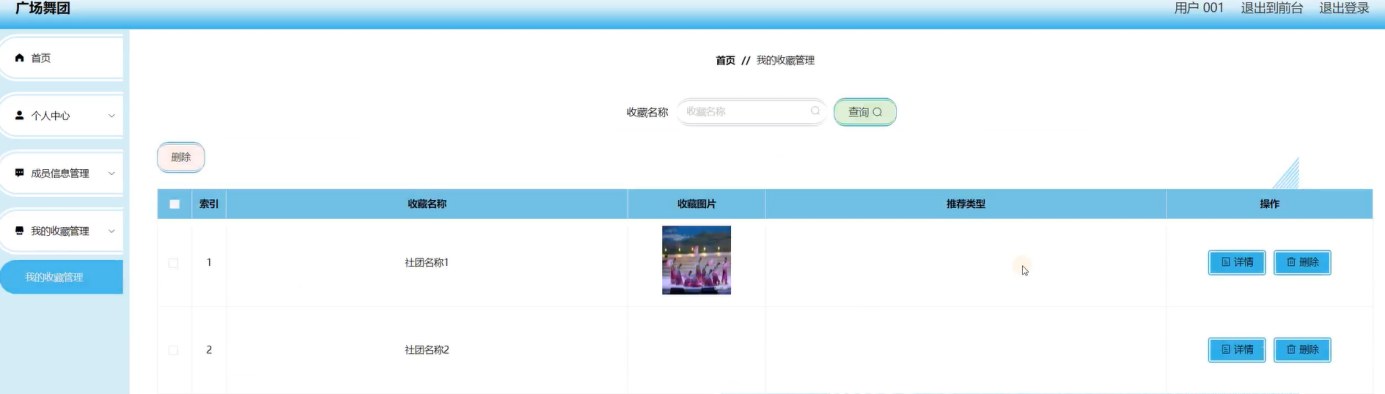Collapse the 我的收藏管理 chevron

click(x=111, y=231)
